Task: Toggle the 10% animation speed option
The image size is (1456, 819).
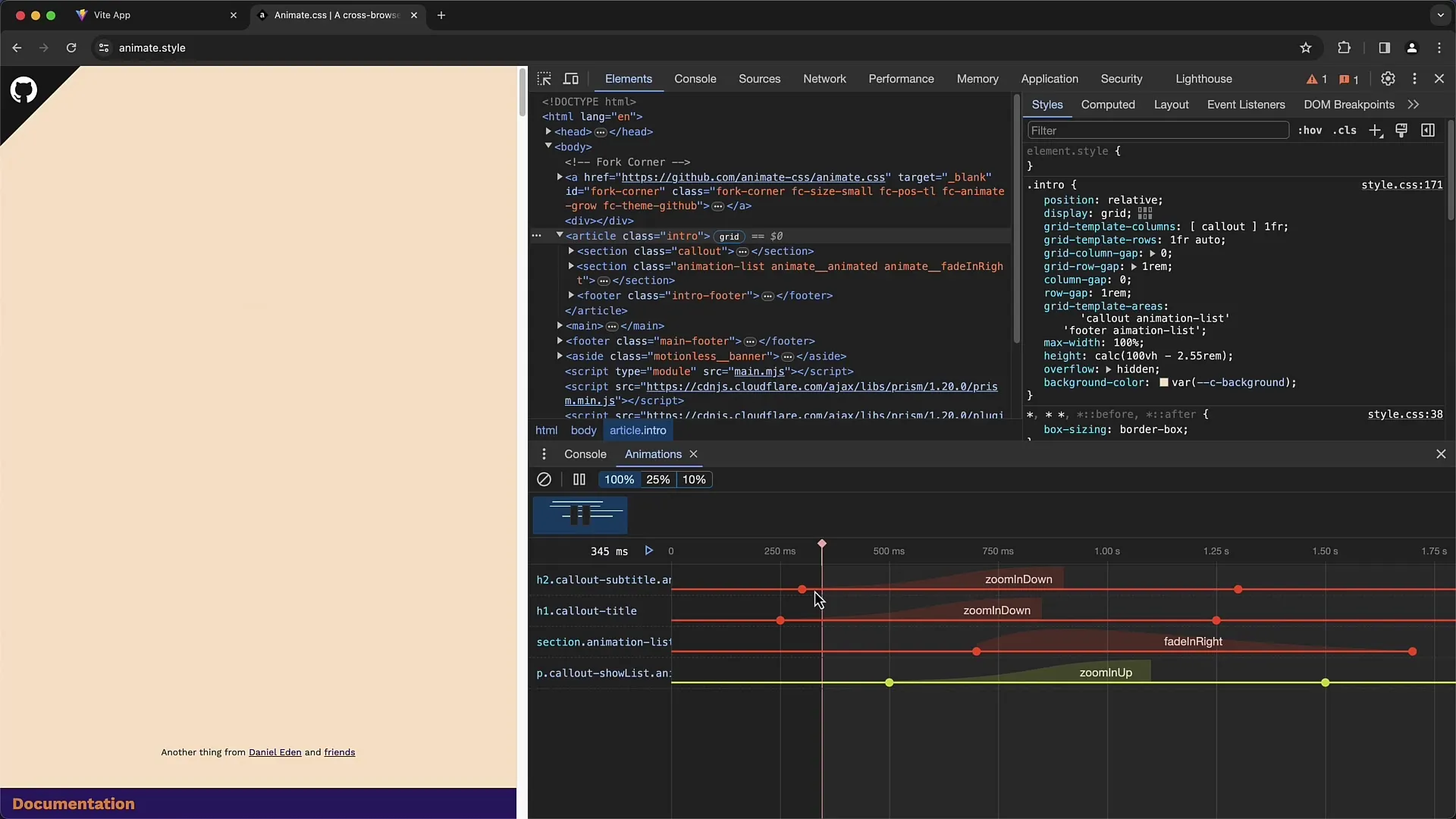Action: coord(693,479)
